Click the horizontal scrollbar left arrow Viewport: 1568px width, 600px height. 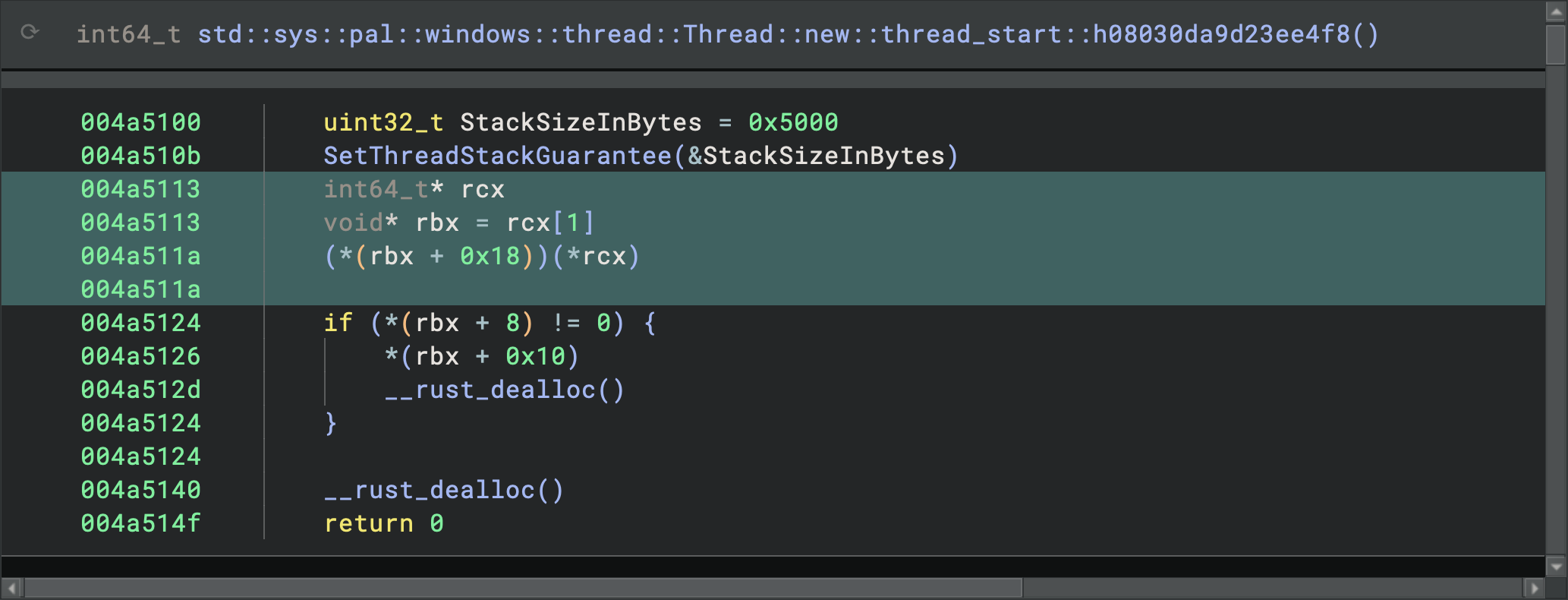coord(12,588)
